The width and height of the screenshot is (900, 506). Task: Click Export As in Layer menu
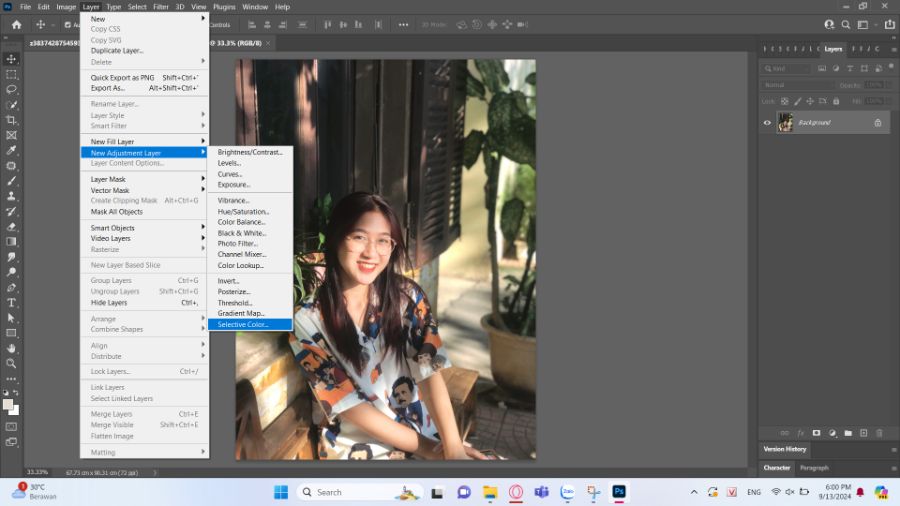[x=144, y=88]
